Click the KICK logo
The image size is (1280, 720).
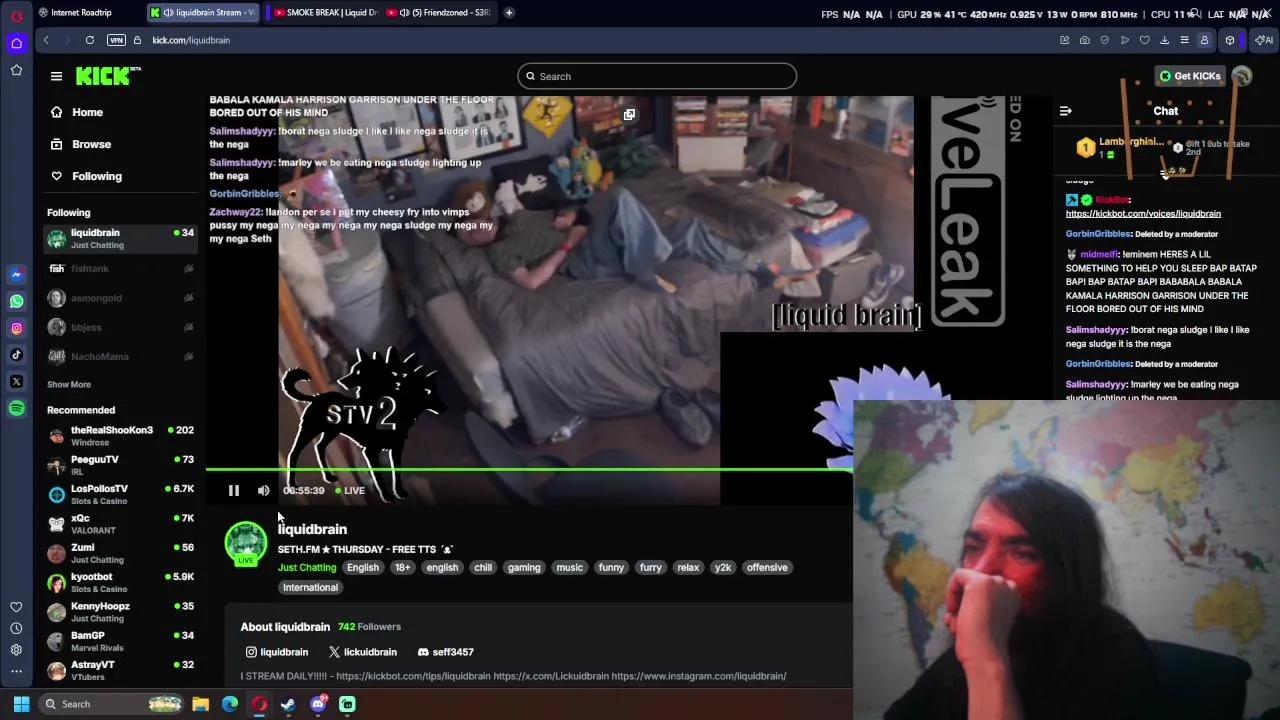pyautogui.click(x=107, y=76)
